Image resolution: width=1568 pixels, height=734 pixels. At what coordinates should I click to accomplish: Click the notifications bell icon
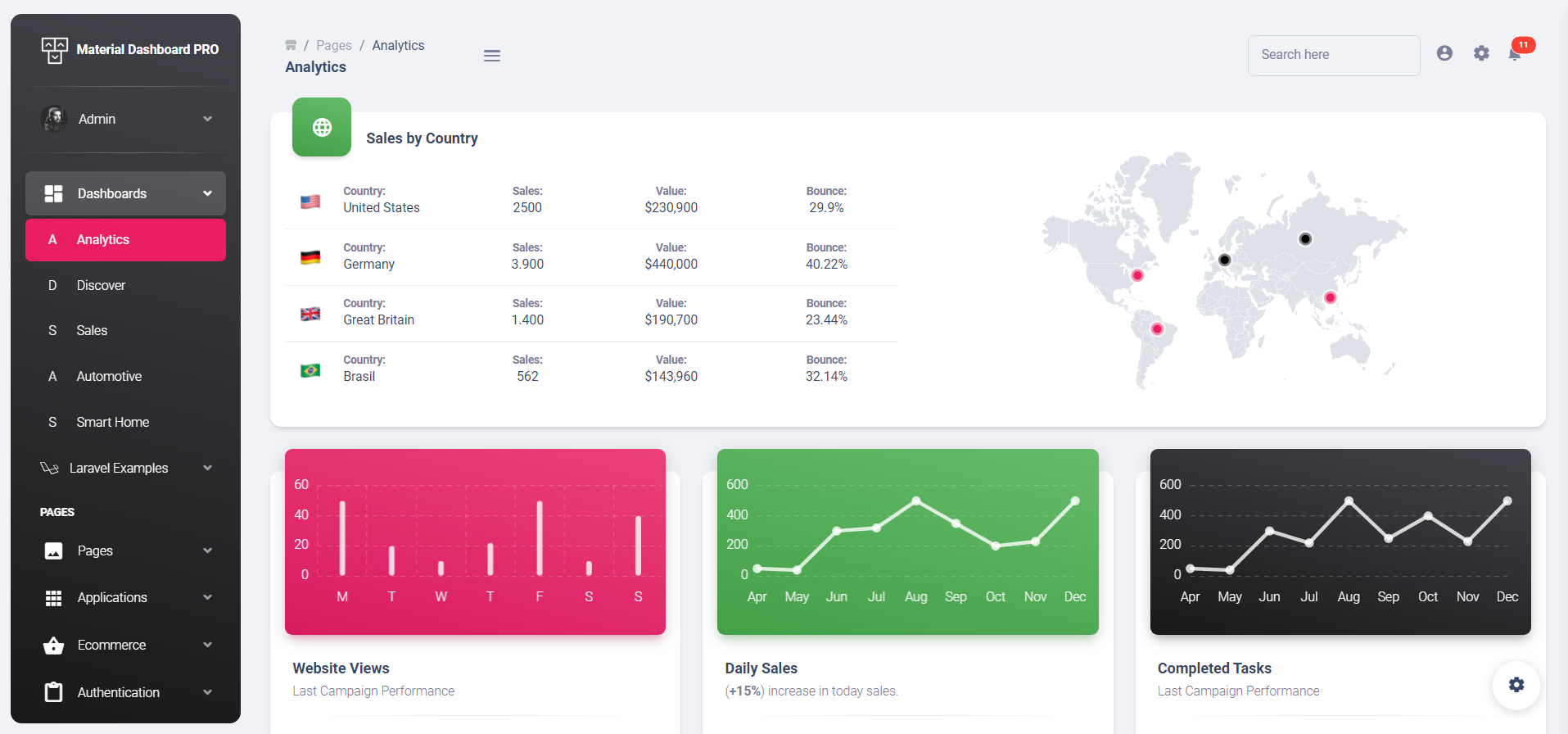tap(1515, 54)
